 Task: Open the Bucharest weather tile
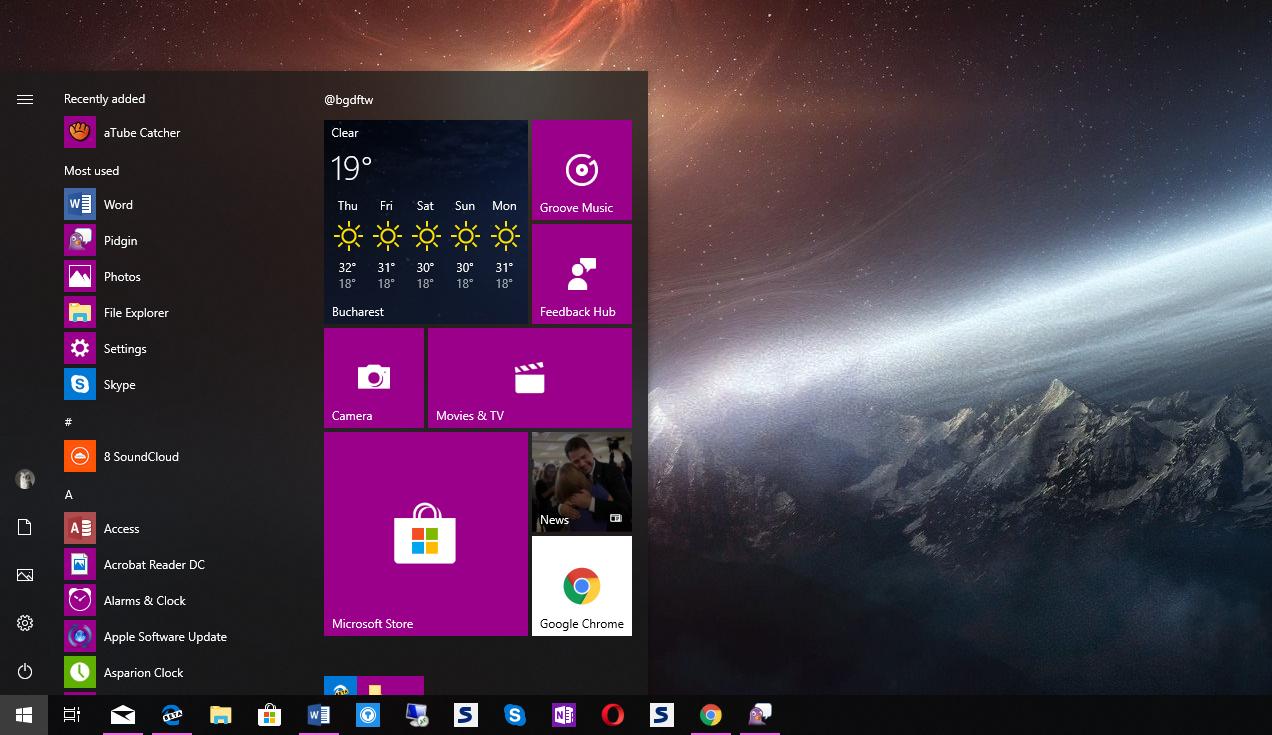(x=425, y=222)
